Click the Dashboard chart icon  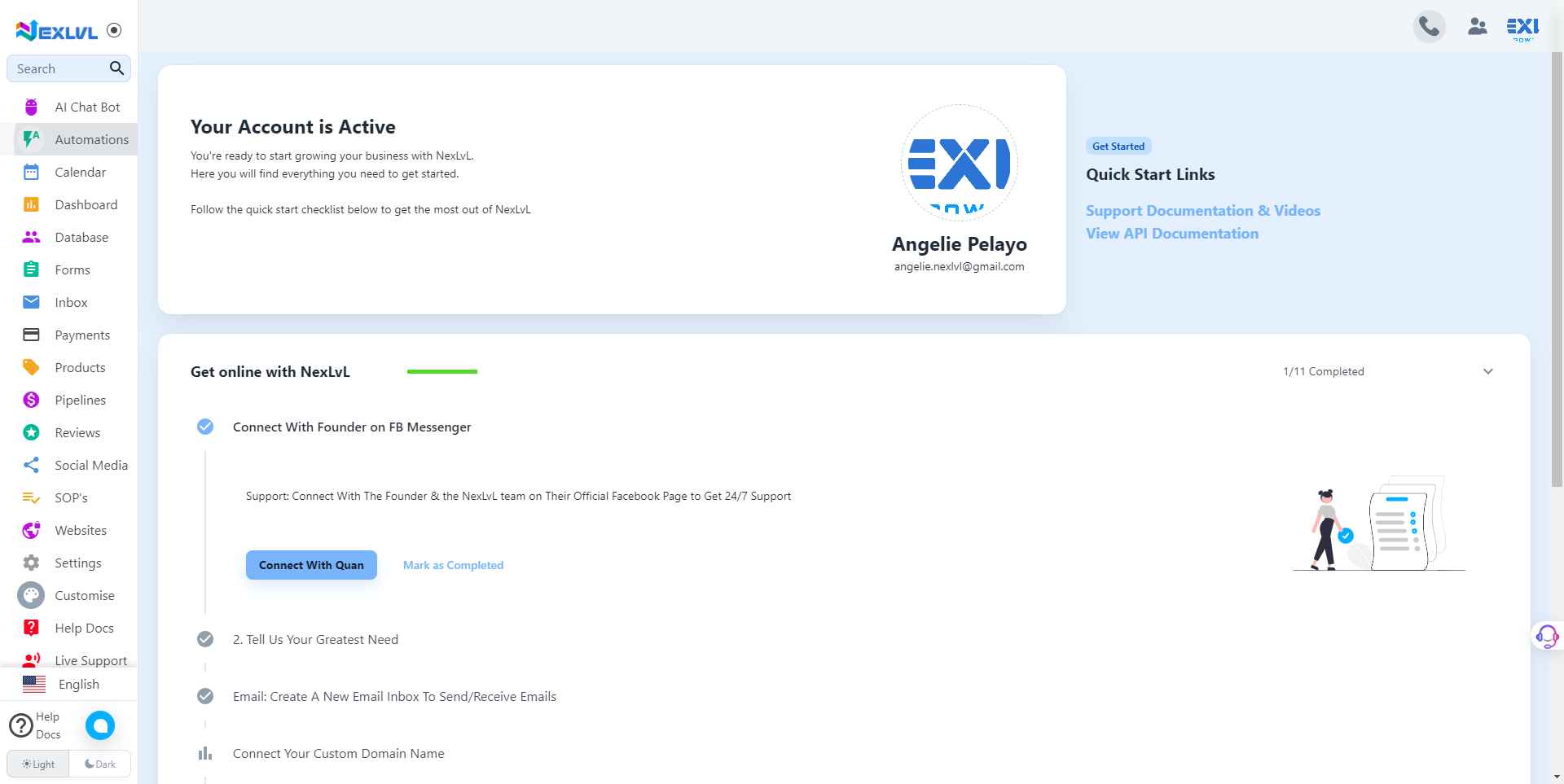31,204
